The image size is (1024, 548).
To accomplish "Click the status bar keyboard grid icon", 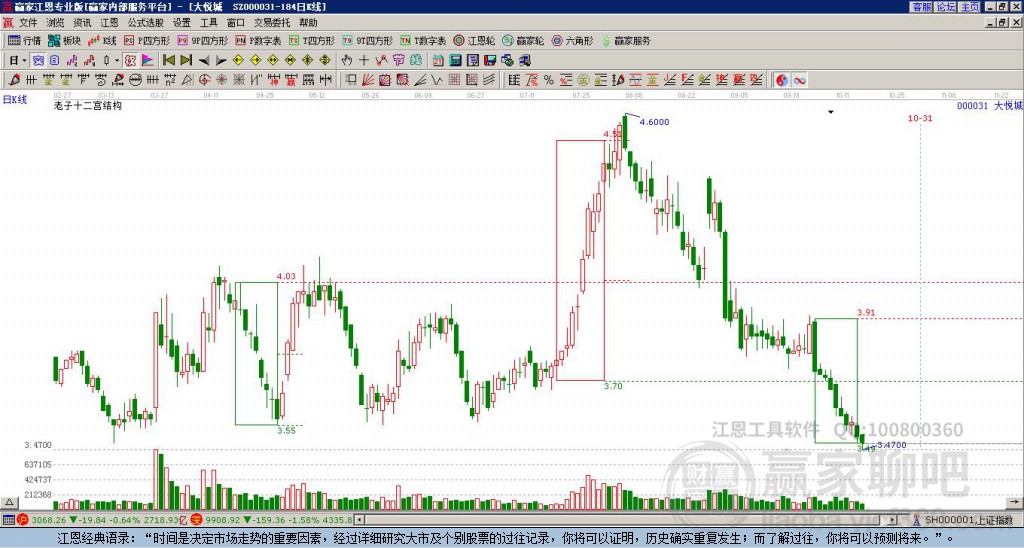I will coord(8,520).
